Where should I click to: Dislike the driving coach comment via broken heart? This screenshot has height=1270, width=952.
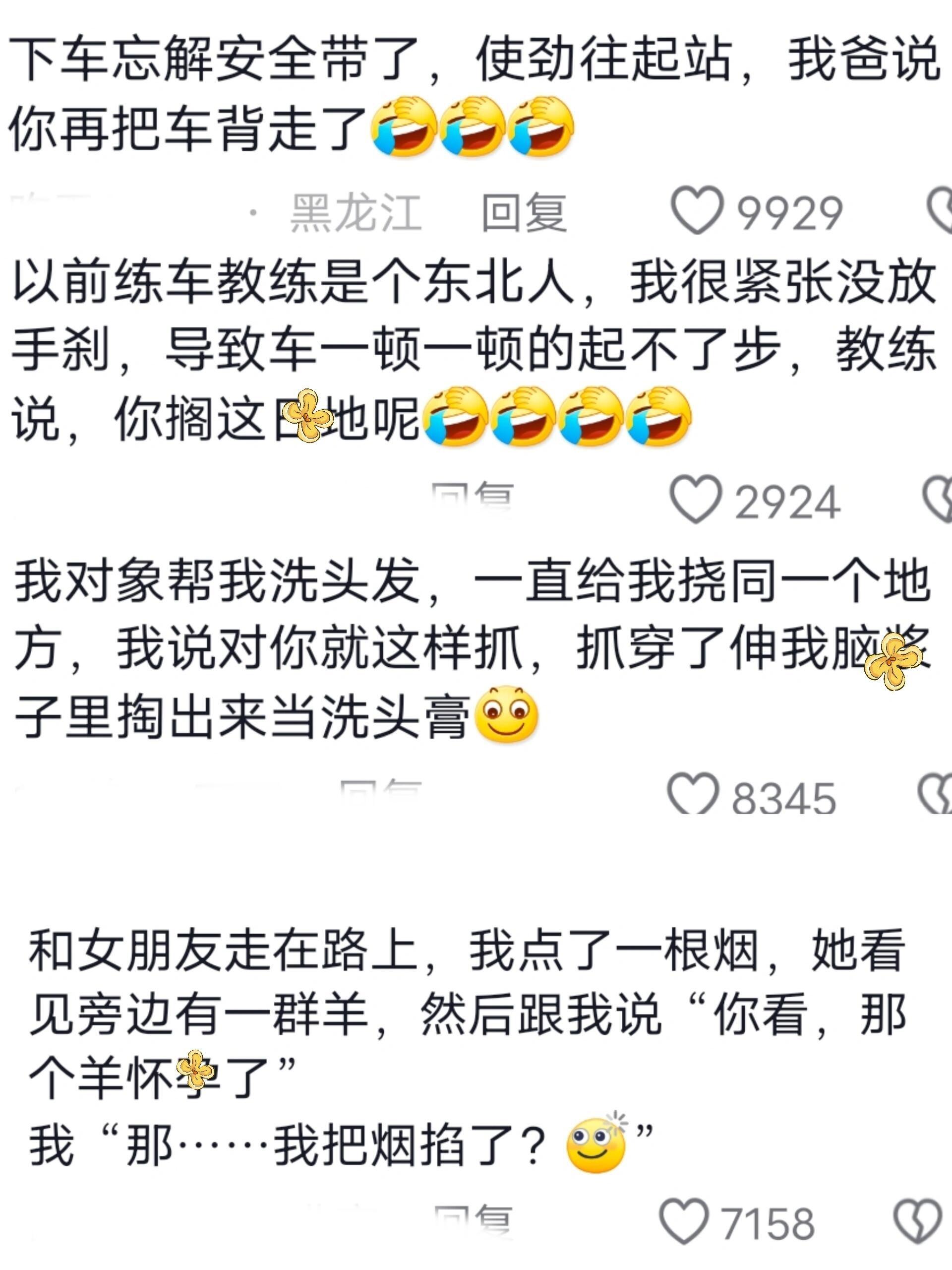pos(938,500)
